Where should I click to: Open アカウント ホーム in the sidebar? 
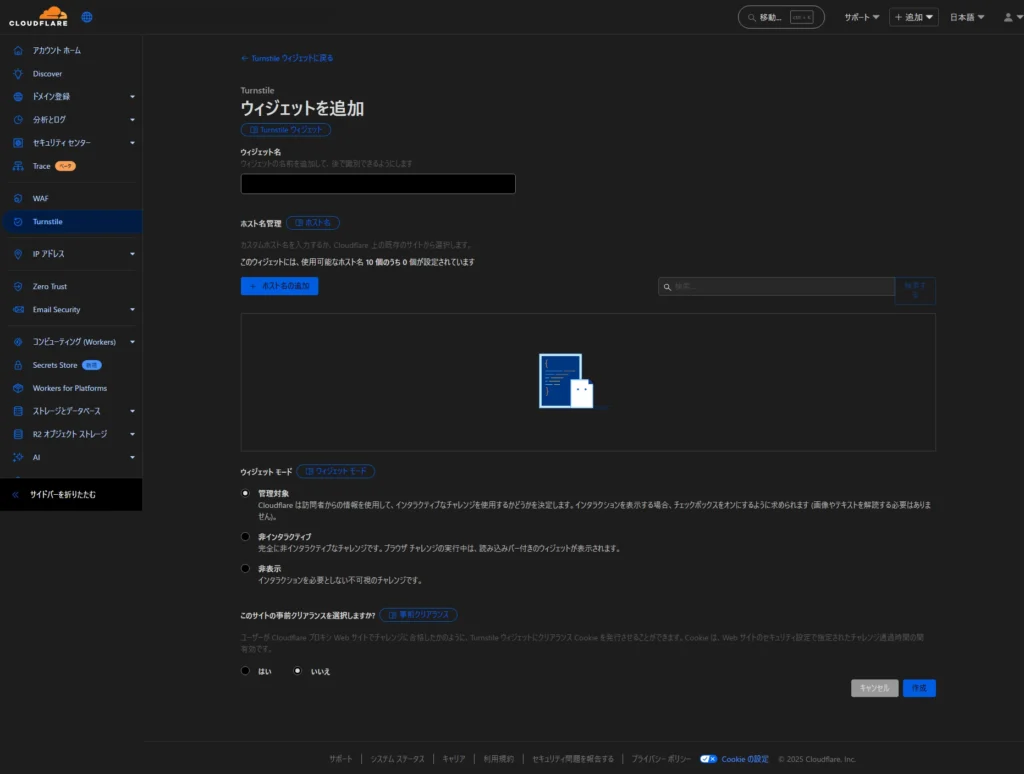(x=56, y=50)
